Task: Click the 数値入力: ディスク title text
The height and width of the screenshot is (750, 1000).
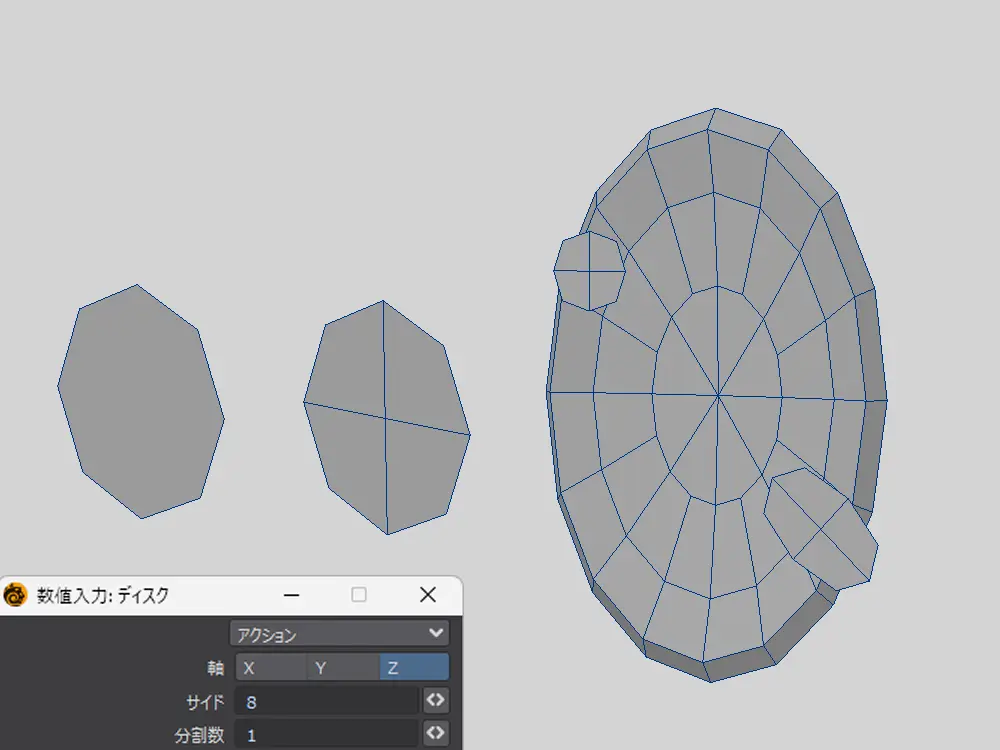Action: [103, 596]
